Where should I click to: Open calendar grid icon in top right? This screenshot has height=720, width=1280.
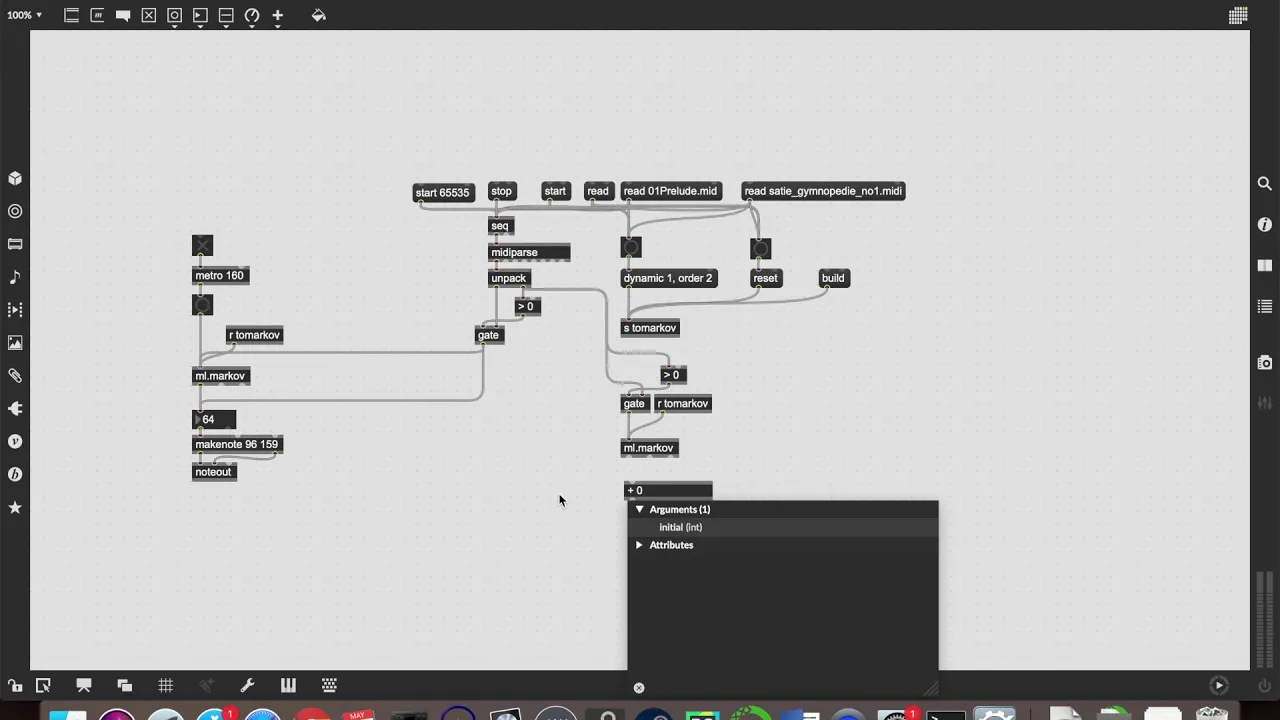(1238, 15)
